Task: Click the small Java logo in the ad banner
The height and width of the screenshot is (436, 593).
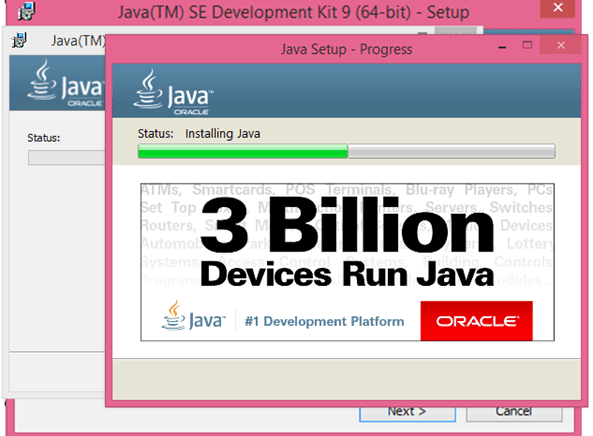Action: [193, 316]
